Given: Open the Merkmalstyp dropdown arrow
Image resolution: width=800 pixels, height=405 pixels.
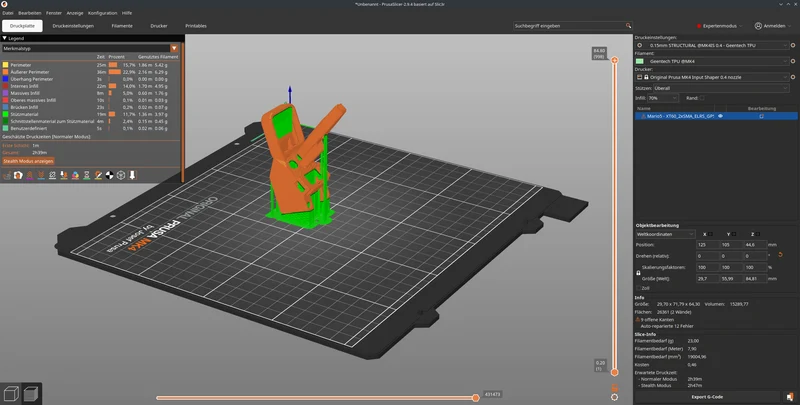Looking at the screenshot, I should point(174,48).
